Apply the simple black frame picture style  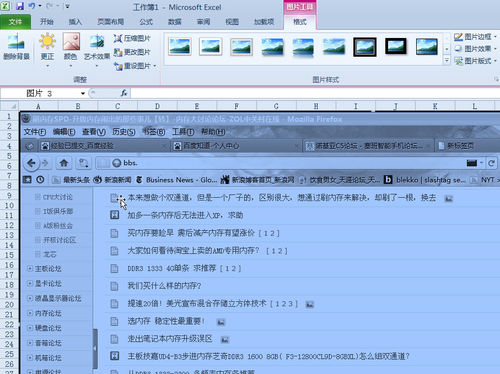pos(427,46)
